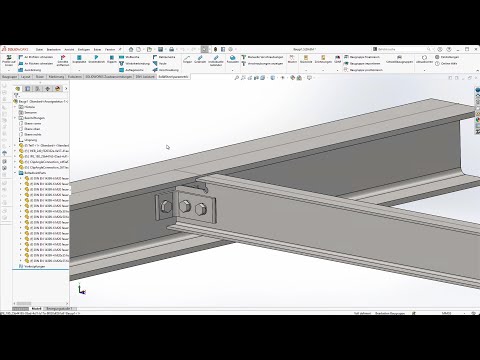Select the Ausklinkung tool
The height and width of the screenshot is (360, 480).
pyautogui.click(x=30, y=70)
